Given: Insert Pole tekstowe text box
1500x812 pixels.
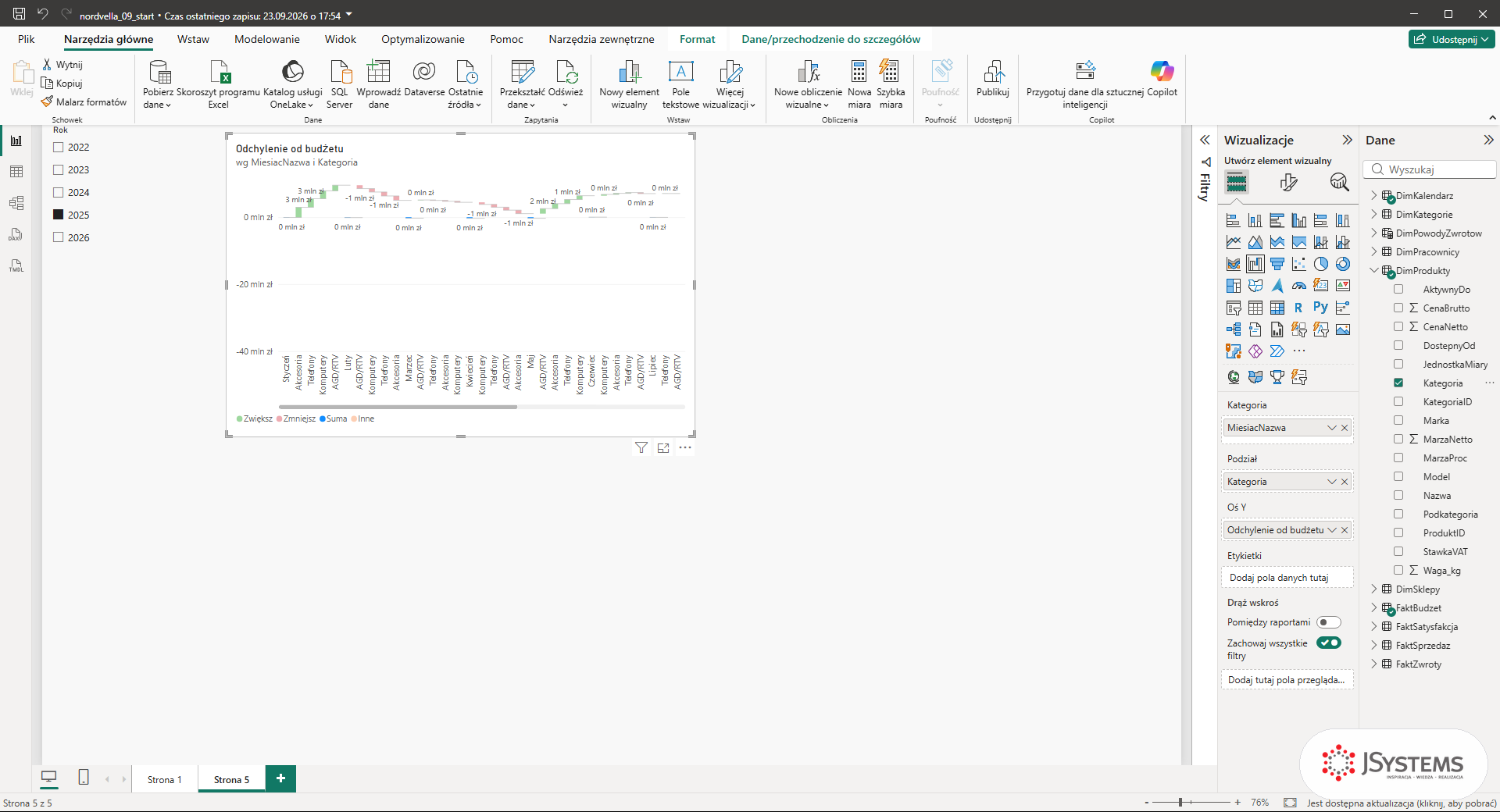Looking at the screenshot, I should point(680,84).
